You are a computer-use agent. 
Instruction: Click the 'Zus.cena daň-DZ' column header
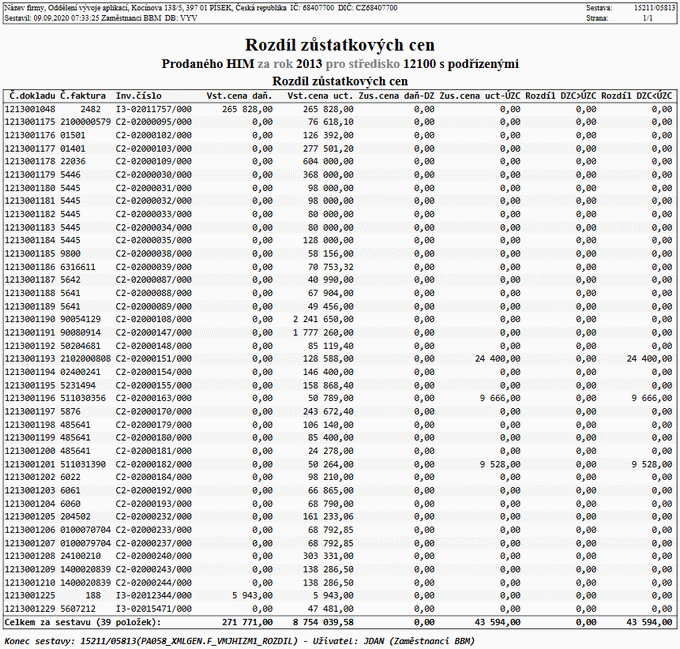coord(396,96)
